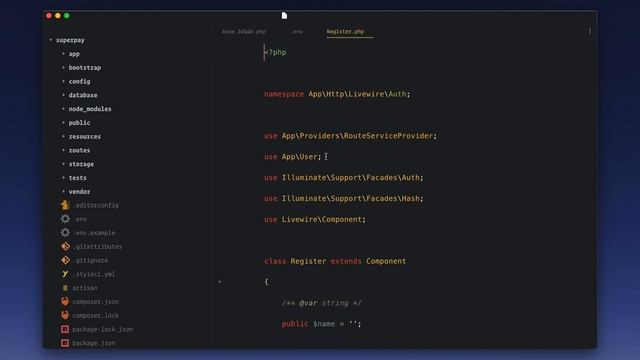The image size is (640, 360).
Task: Open .gitignore in the file tree
Action: point(90,260)
